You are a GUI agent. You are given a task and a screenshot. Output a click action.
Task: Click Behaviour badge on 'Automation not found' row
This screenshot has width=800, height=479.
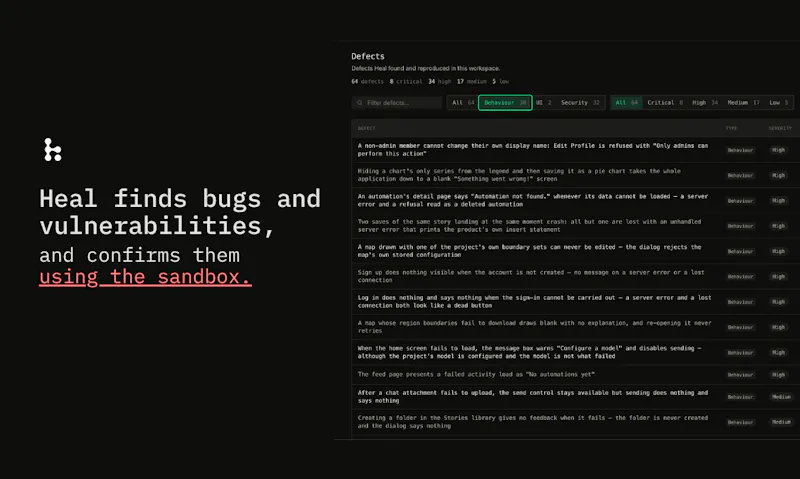740,200
